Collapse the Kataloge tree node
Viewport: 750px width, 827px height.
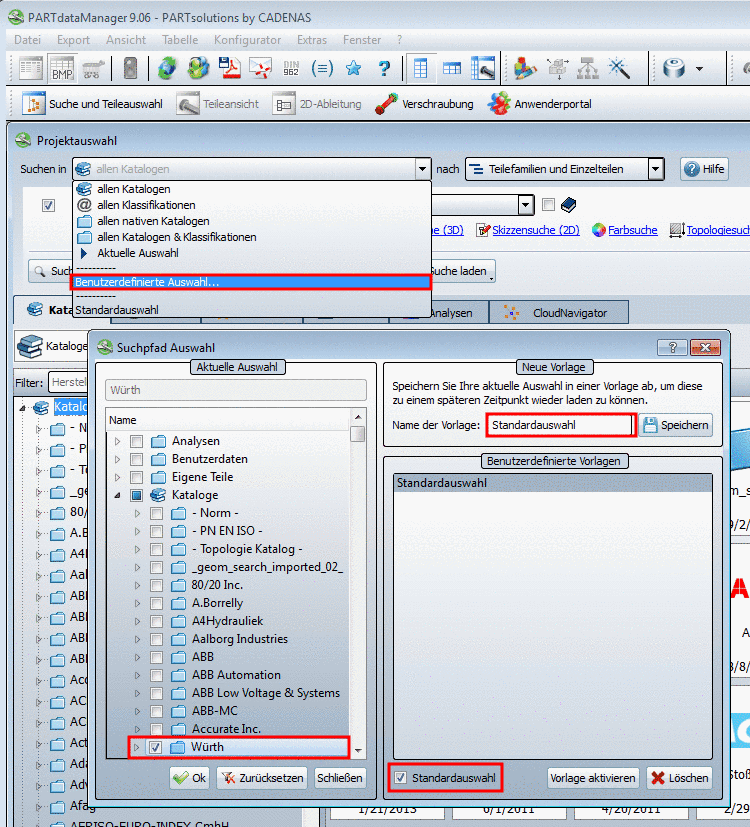coord(118,495)
